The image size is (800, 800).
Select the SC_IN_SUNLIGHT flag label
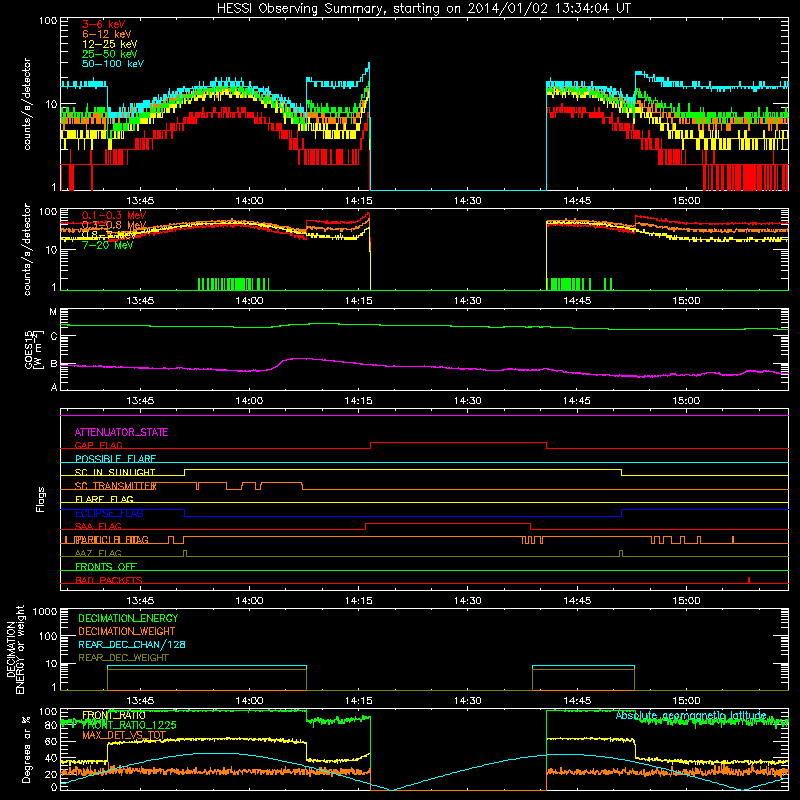click(115, 472)
